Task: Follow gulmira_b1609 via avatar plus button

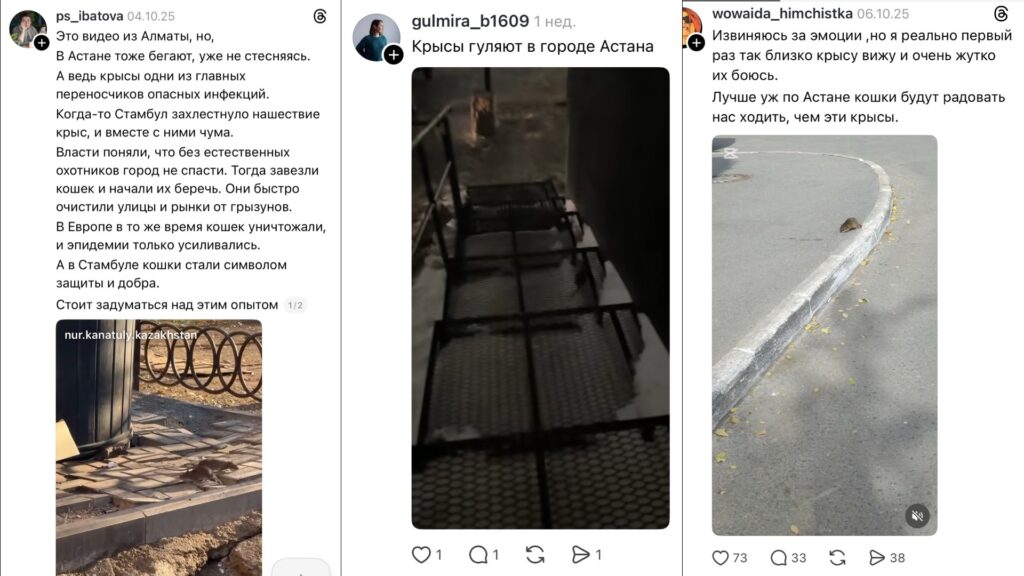Action: click(x=393, y=55)
